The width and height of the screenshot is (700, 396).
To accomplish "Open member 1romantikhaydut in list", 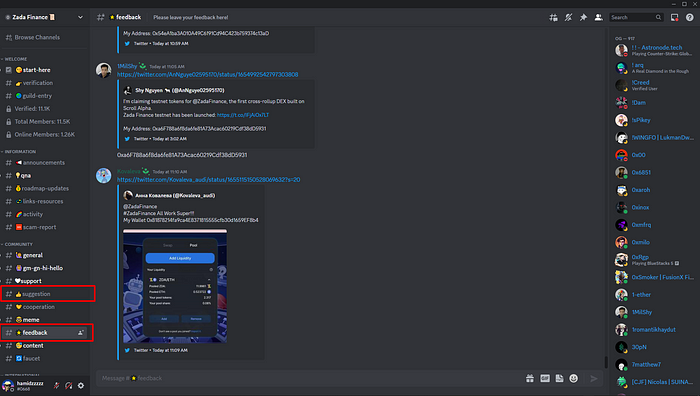I will (x=655, y=329).
